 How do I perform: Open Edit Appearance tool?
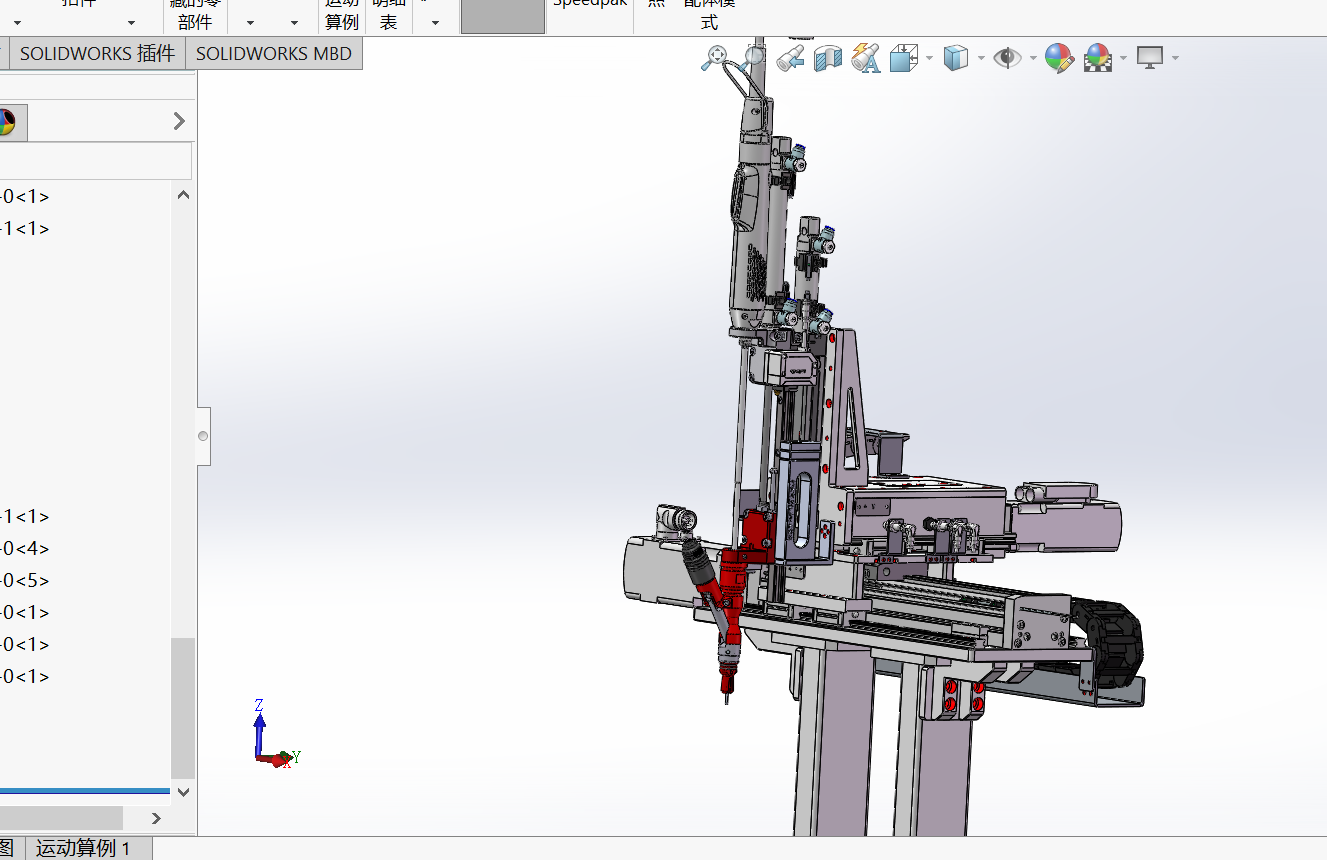pos(1059,58)
